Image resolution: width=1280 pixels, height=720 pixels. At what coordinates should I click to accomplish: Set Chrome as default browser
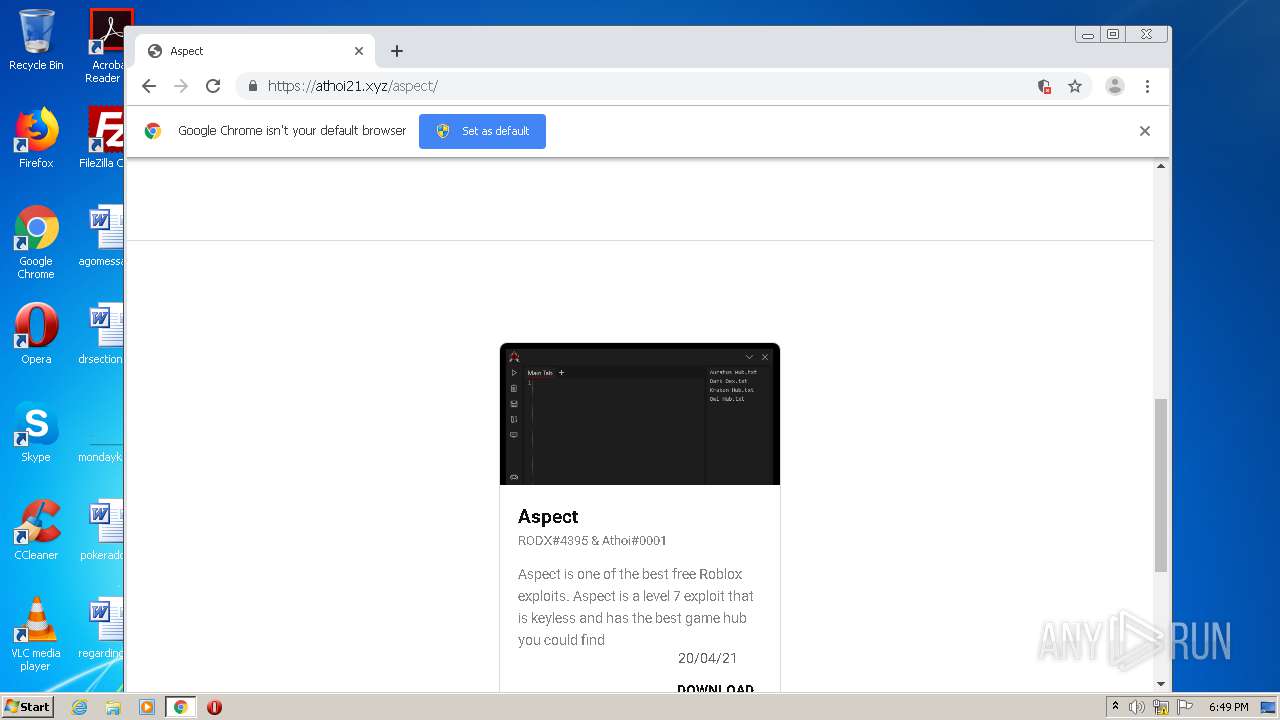point(482,131)
